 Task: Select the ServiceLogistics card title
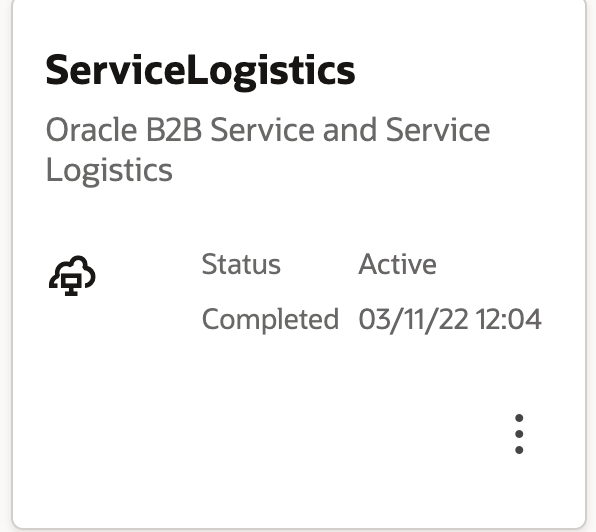(200, 72)
